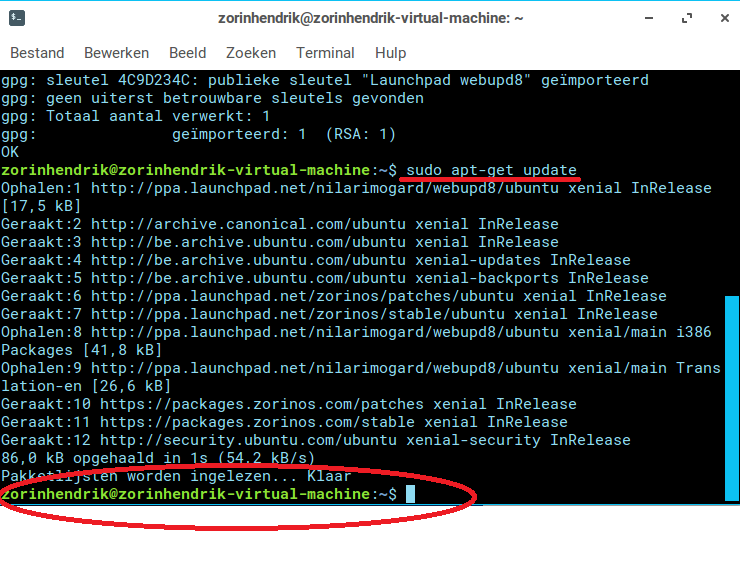Click the underlined sudo apt-get update command

coord(491,170)
